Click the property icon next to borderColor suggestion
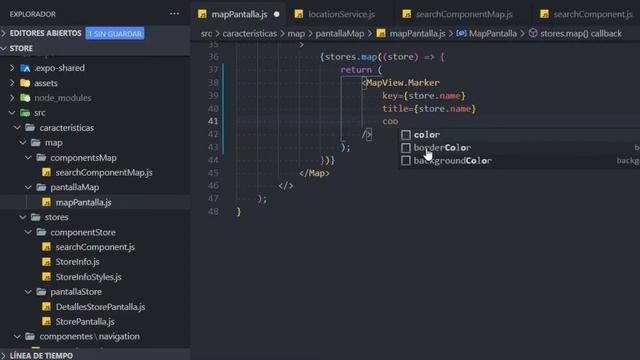 (406, 148)
